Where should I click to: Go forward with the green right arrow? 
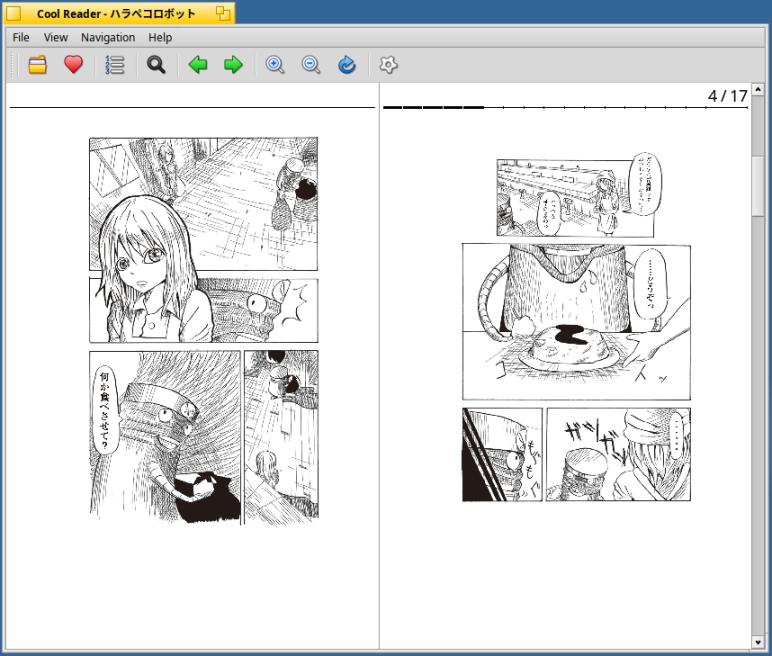[233, 65]
